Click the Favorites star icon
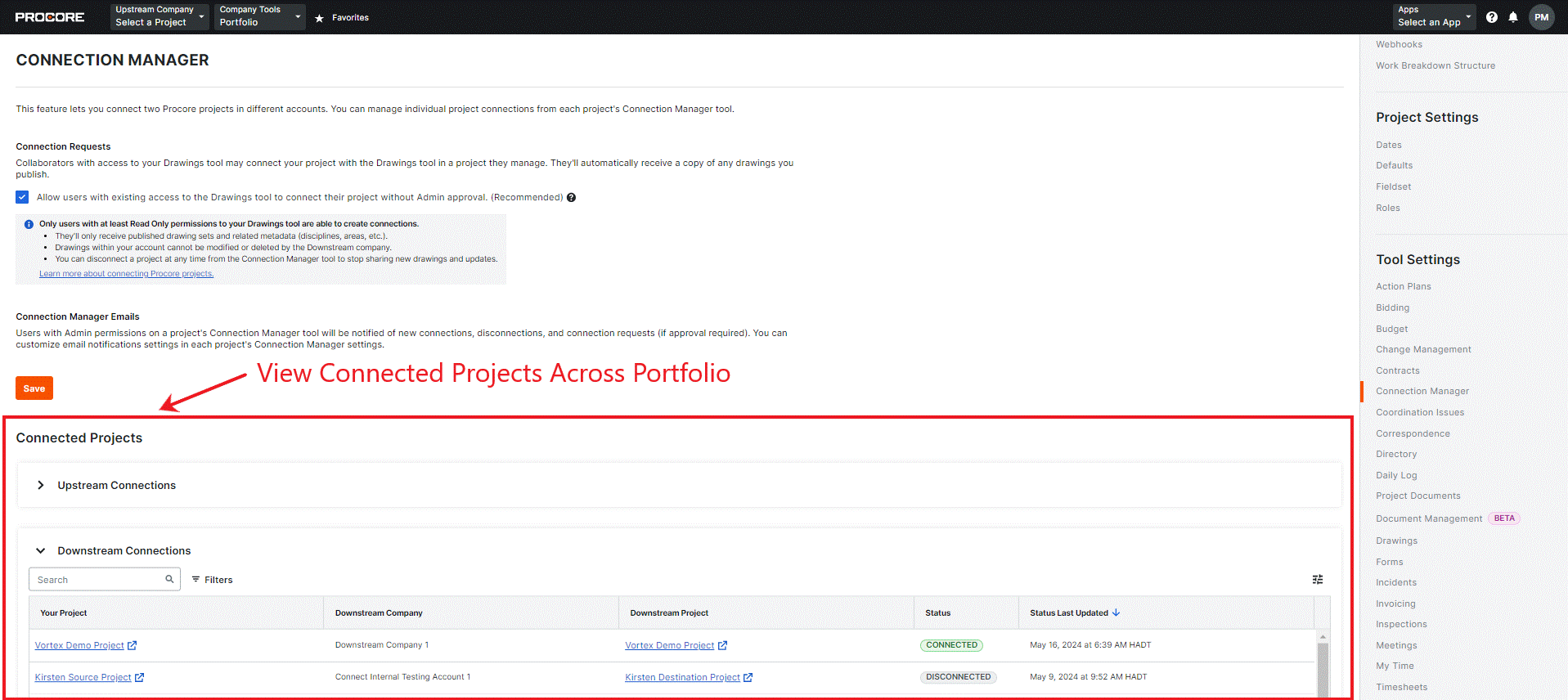 pos(319,18)
